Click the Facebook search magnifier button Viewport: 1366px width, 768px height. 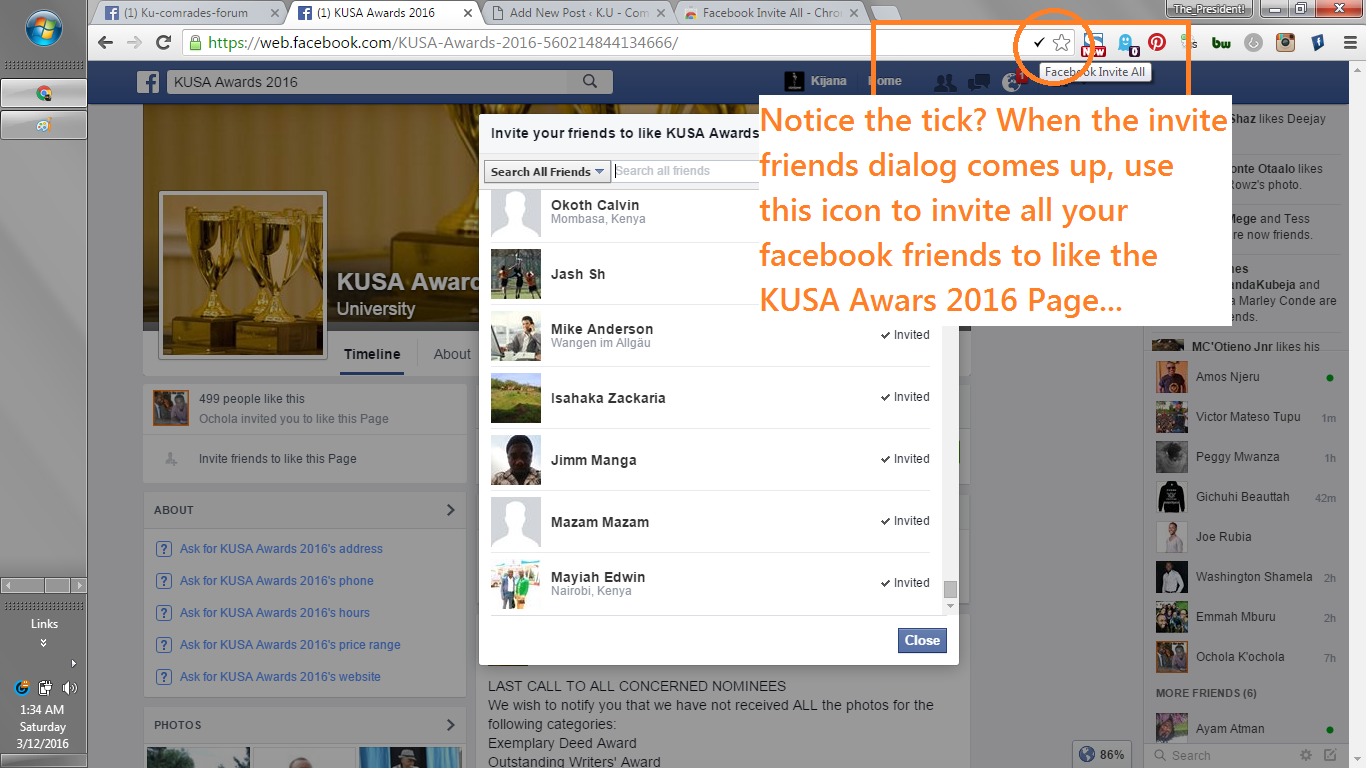tap(590, 82)
